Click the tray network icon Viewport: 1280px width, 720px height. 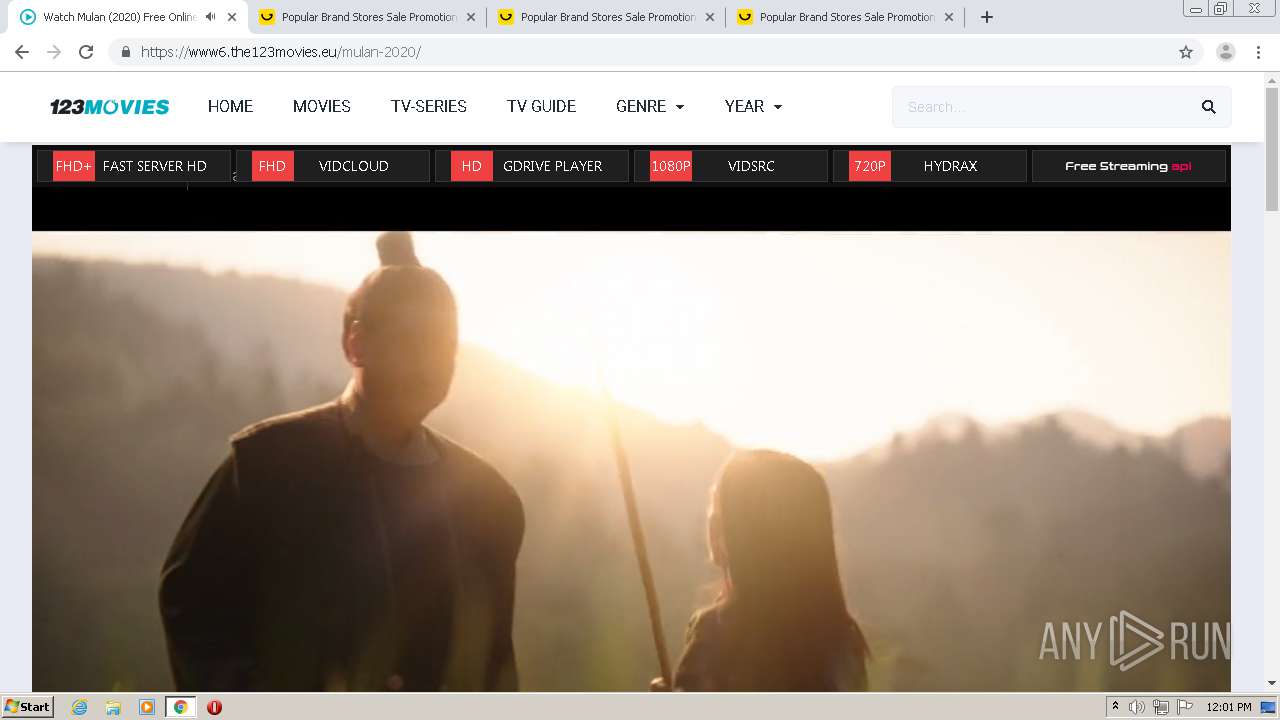(x=1161, y=707)
